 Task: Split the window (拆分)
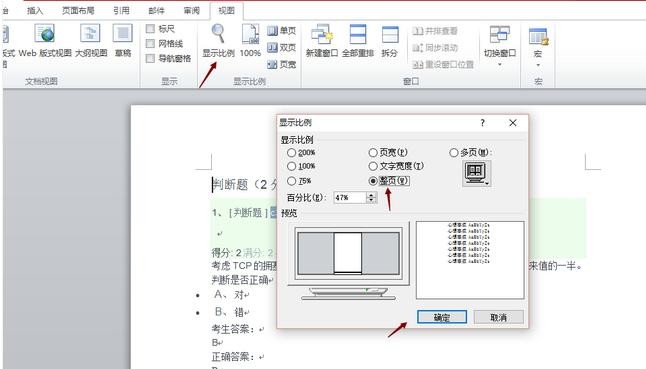(390, 40)
